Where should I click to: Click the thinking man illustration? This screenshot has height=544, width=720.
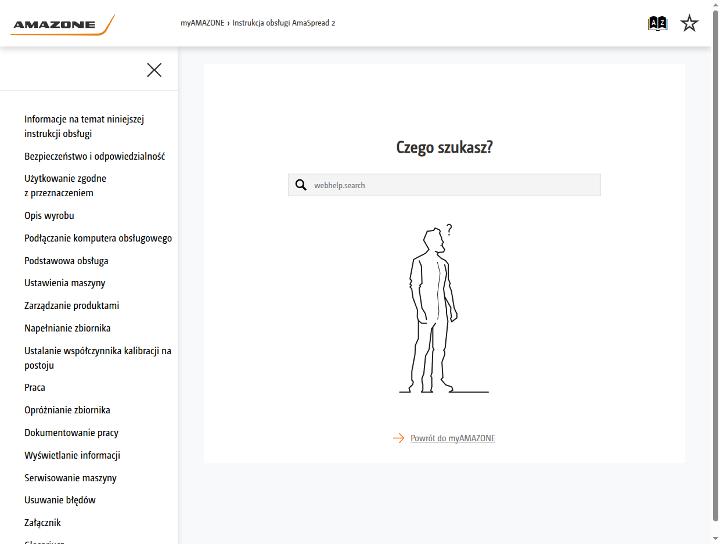(444, 308)
